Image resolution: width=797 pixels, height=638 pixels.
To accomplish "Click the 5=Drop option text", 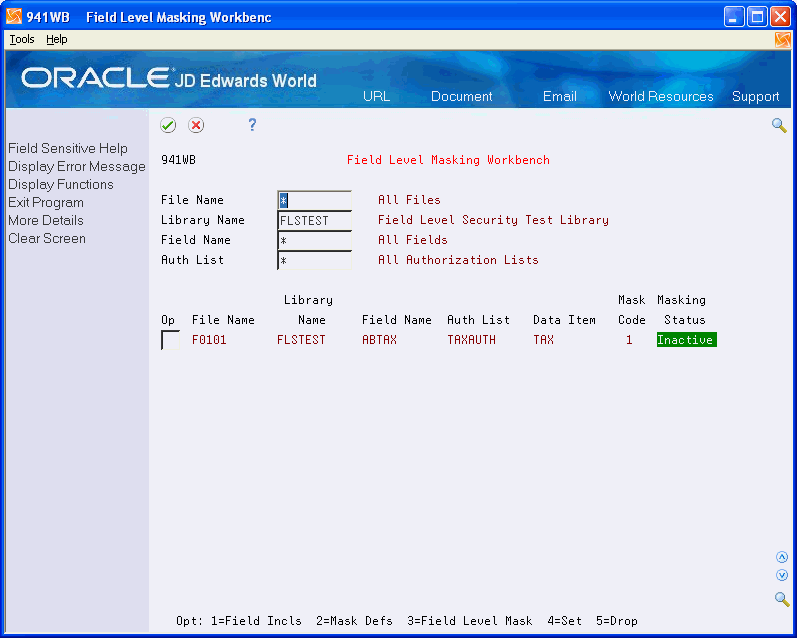I will coord(617,621).
